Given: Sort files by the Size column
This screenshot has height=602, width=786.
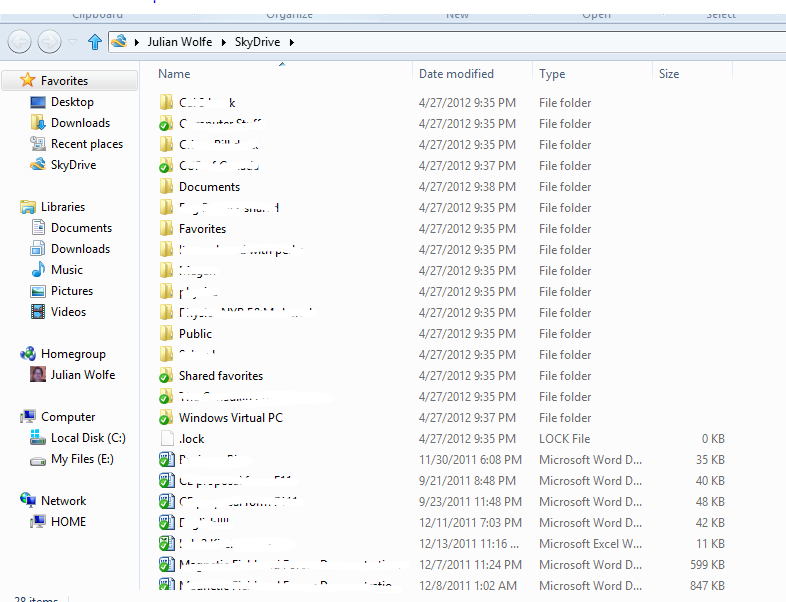Looking at the screenshot, I should [669, 74].
